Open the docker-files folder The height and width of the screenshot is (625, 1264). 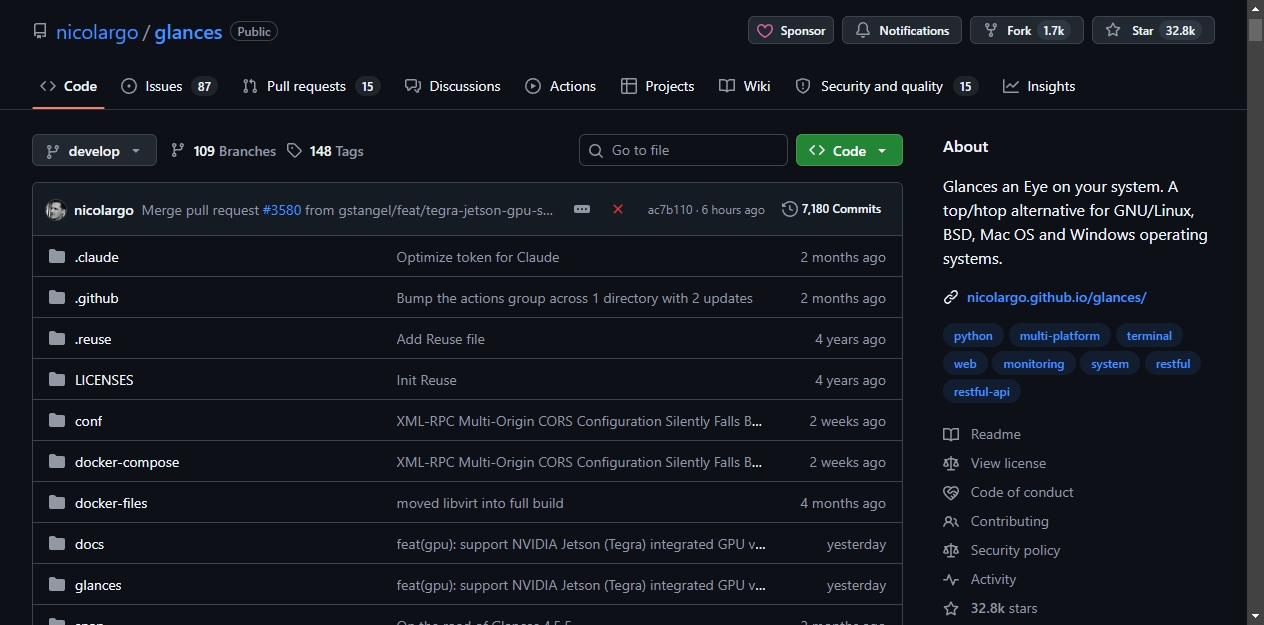(111, 503)
